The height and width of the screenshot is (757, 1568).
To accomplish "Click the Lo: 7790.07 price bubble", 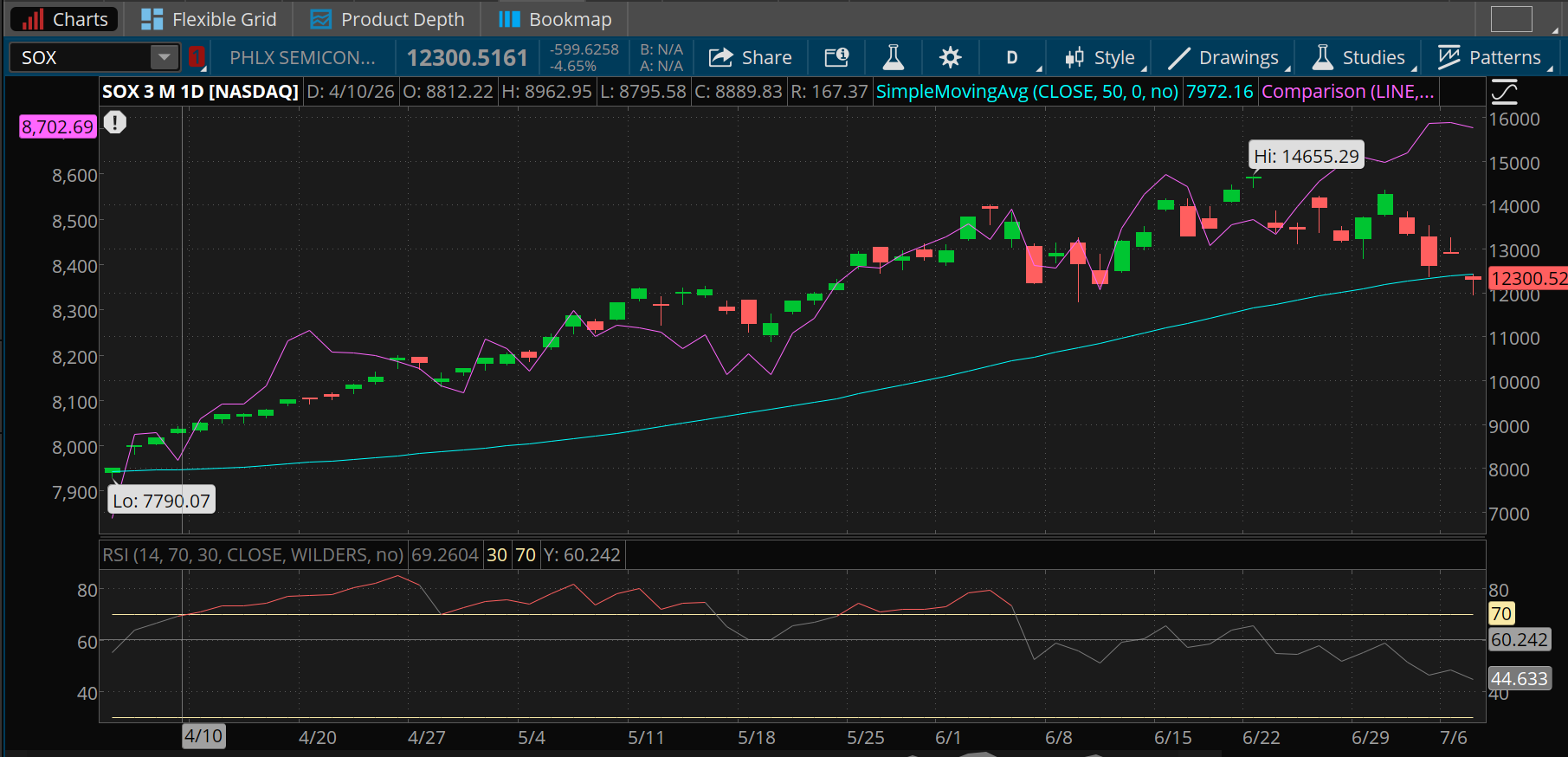I will [x=162, y=501].
